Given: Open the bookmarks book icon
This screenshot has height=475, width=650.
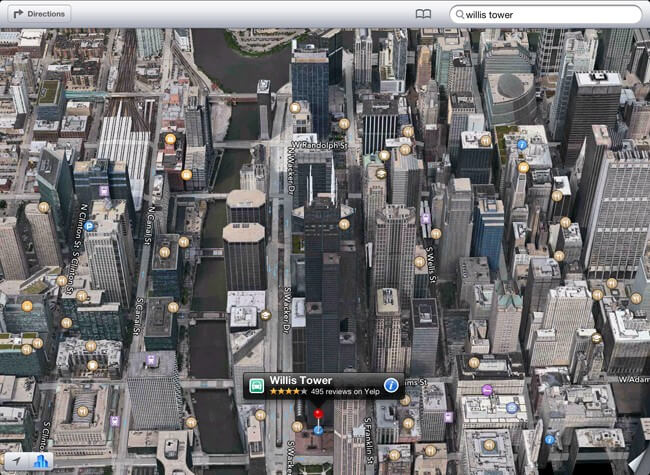Looking at the screenshot, I should (424, 14).
